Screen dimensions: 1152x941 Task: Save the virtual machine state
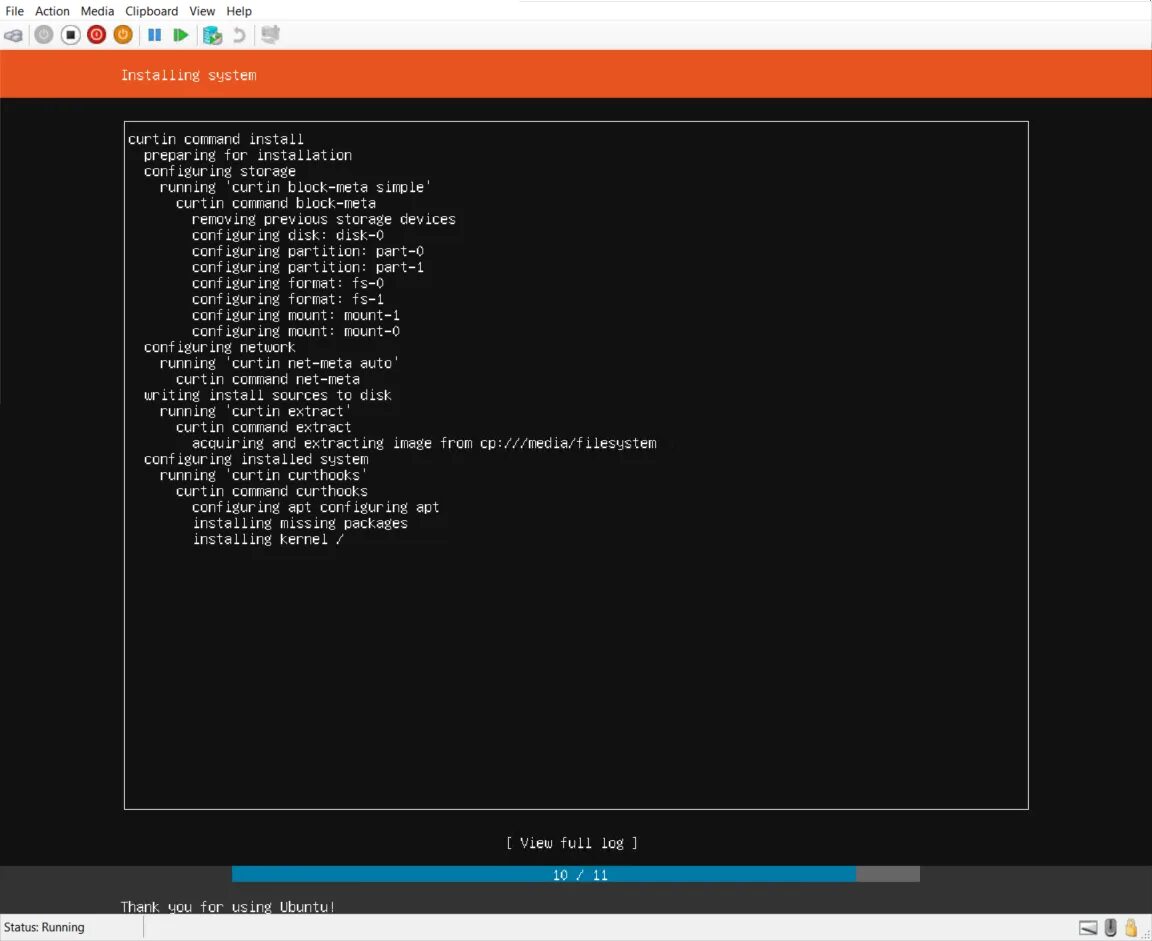pyautogui.click(x=122, y=34)
